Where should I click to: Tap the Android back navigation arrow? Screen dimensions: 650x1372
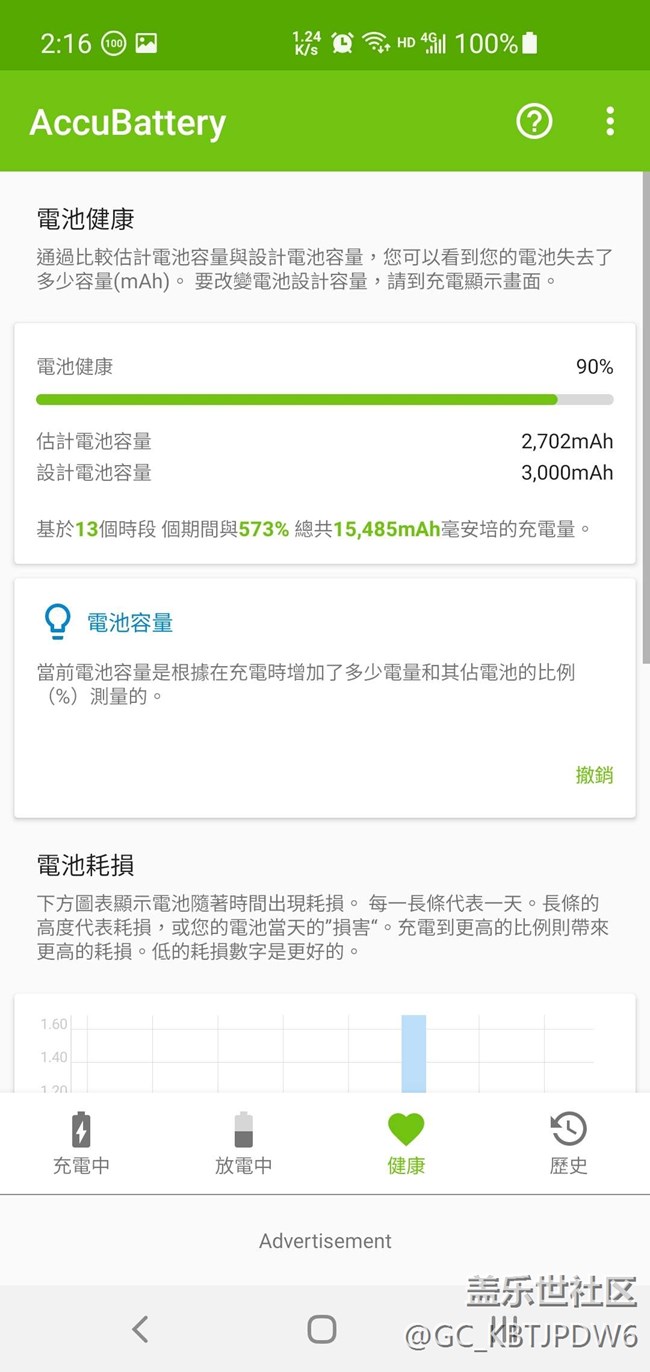140,1328
